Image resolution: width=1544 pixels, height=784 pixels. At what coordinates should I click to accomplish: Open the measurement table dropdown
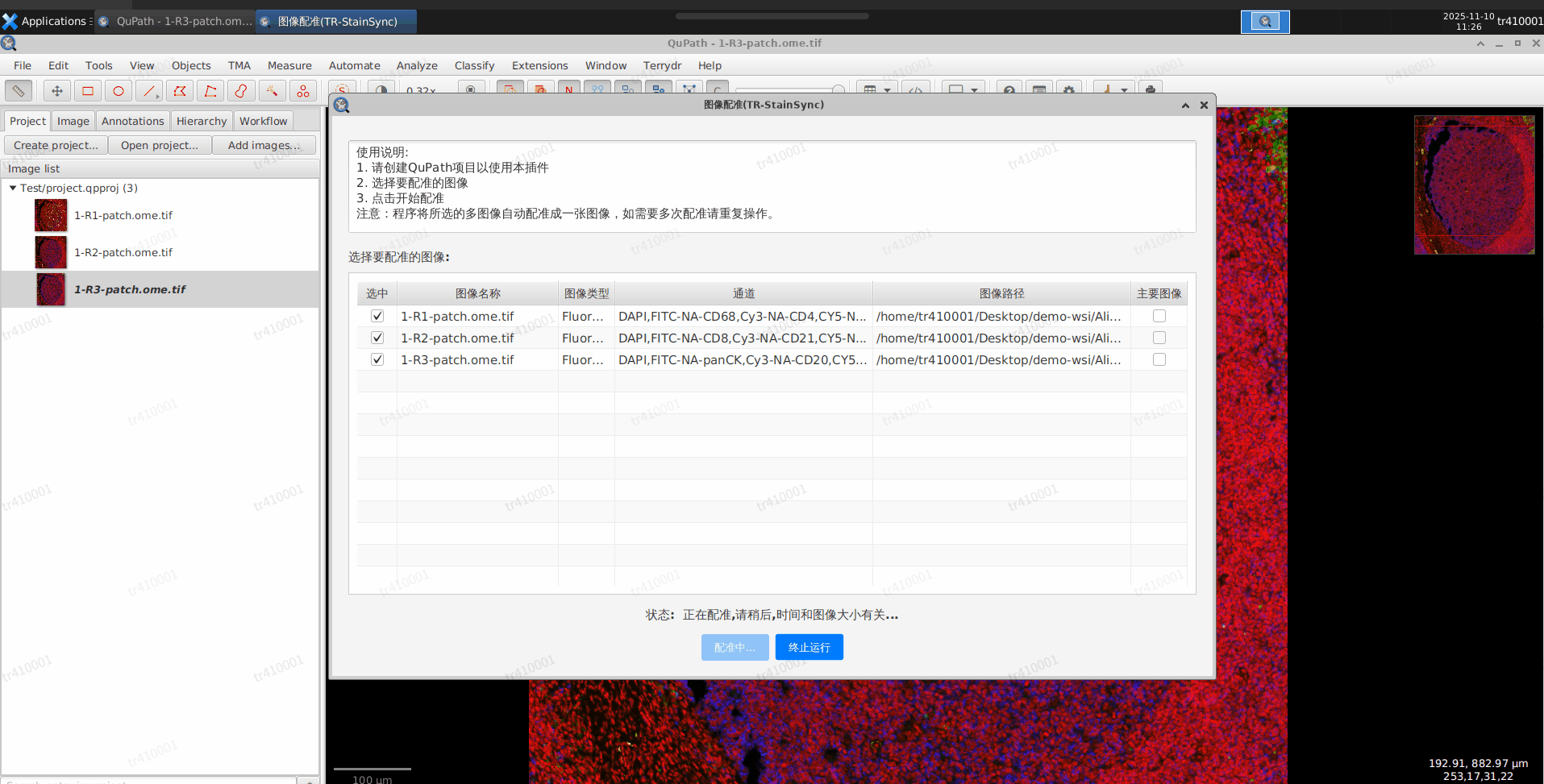tap(887, 91)
